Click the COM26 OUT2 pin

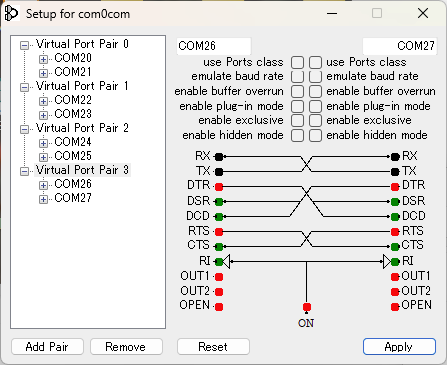click(x=219, y=292)
